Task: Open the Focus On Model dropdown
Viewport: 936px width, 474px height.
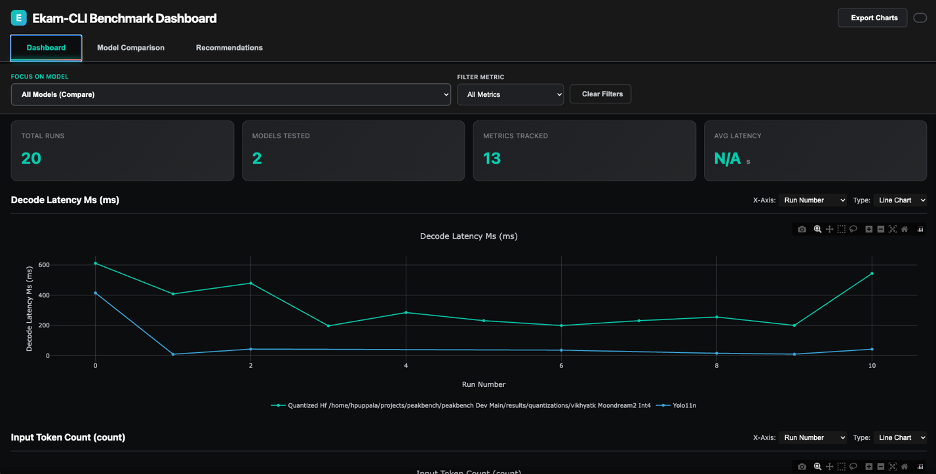Action: pos(230,94)
